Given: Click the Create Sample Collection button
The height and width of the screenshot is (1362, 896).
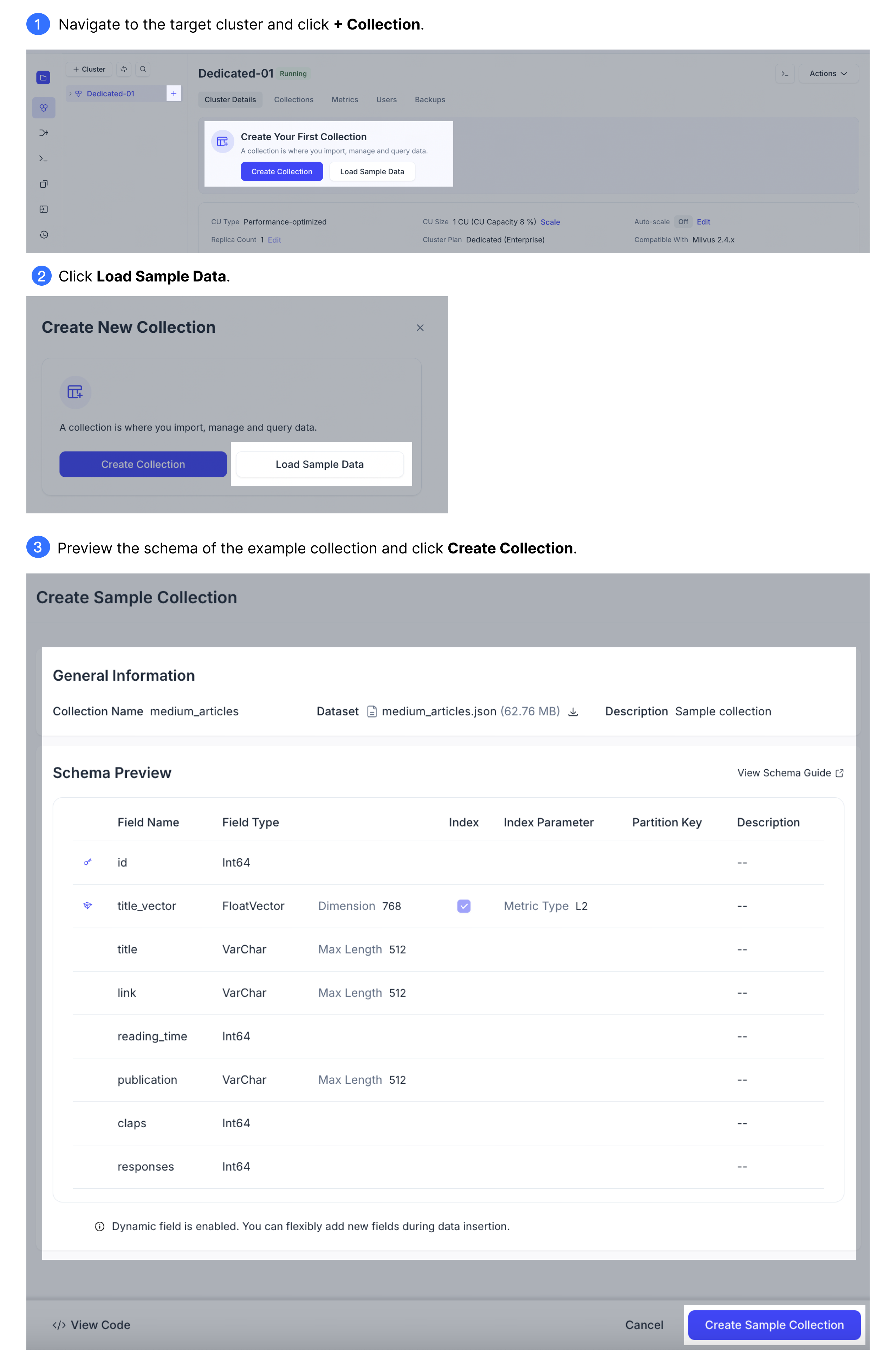Looking at the screenshot, I should click(x=774, y=1325).
